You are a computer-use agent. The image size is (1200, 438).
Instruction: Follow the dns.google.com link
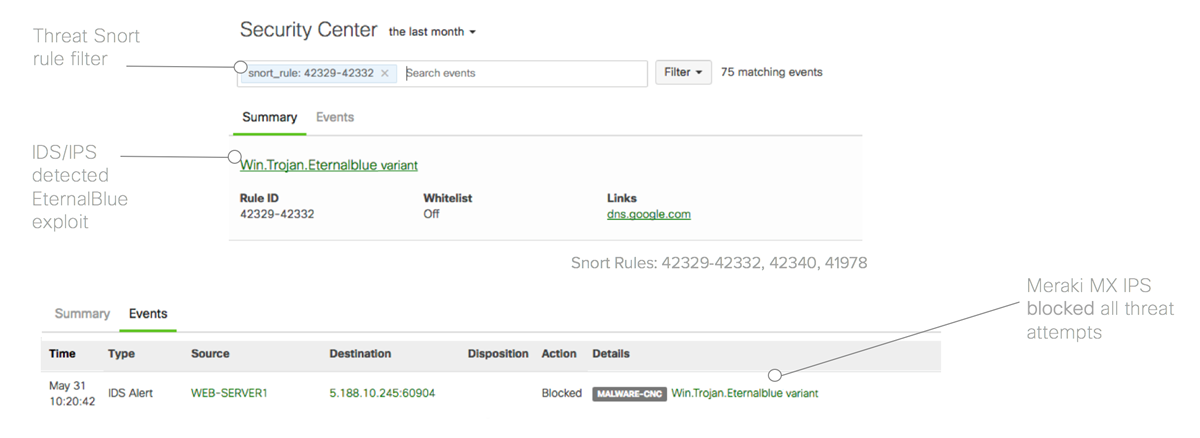tap(648, 214)
